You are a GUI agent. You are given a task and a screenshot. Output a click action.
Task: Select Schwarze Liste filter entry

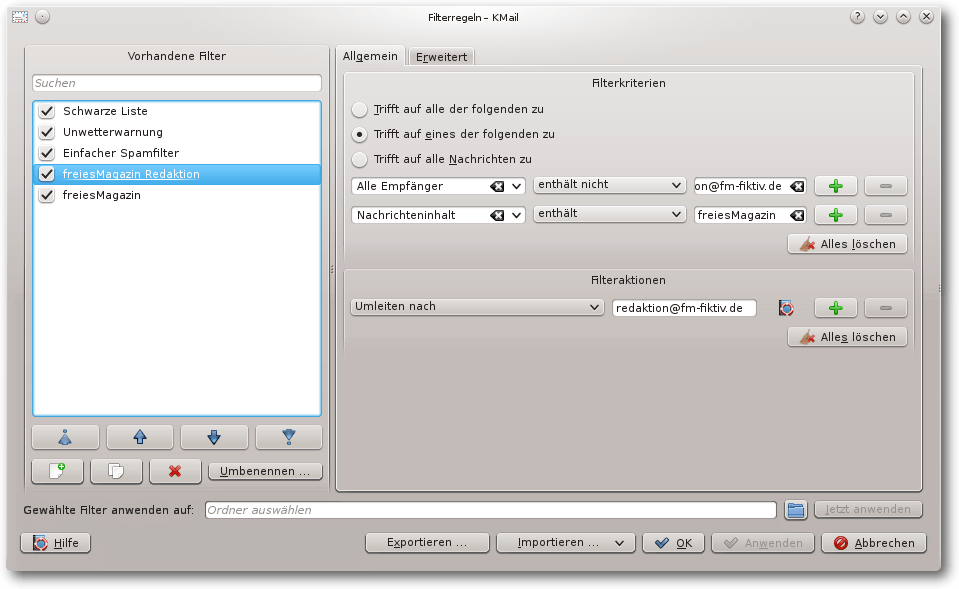point(177,111)
